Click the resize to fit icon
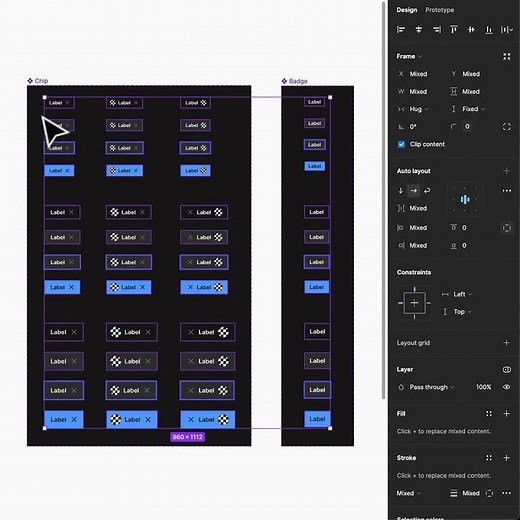Image resolution: width=520 pixels, height=520 pixels. point(507,56)
